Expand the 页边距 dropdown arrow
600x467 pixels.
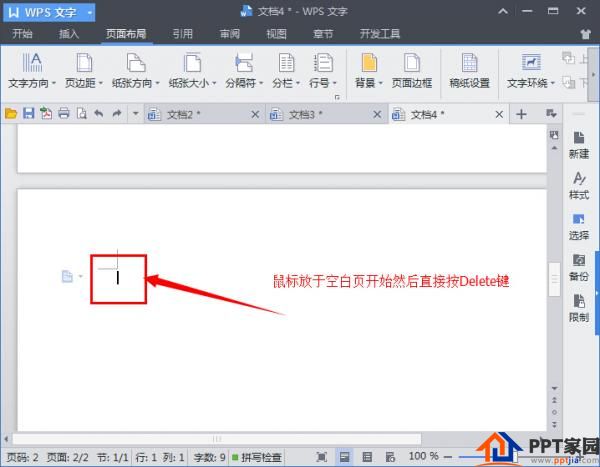click(101, 83)
